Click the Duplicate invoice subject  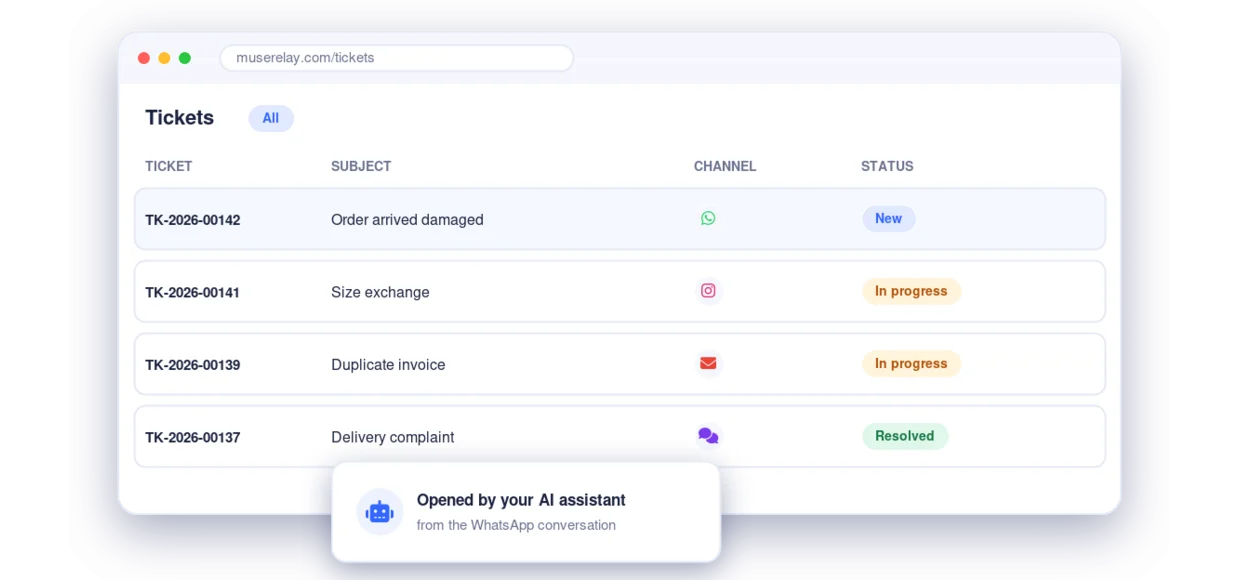(x=388, y=365)
